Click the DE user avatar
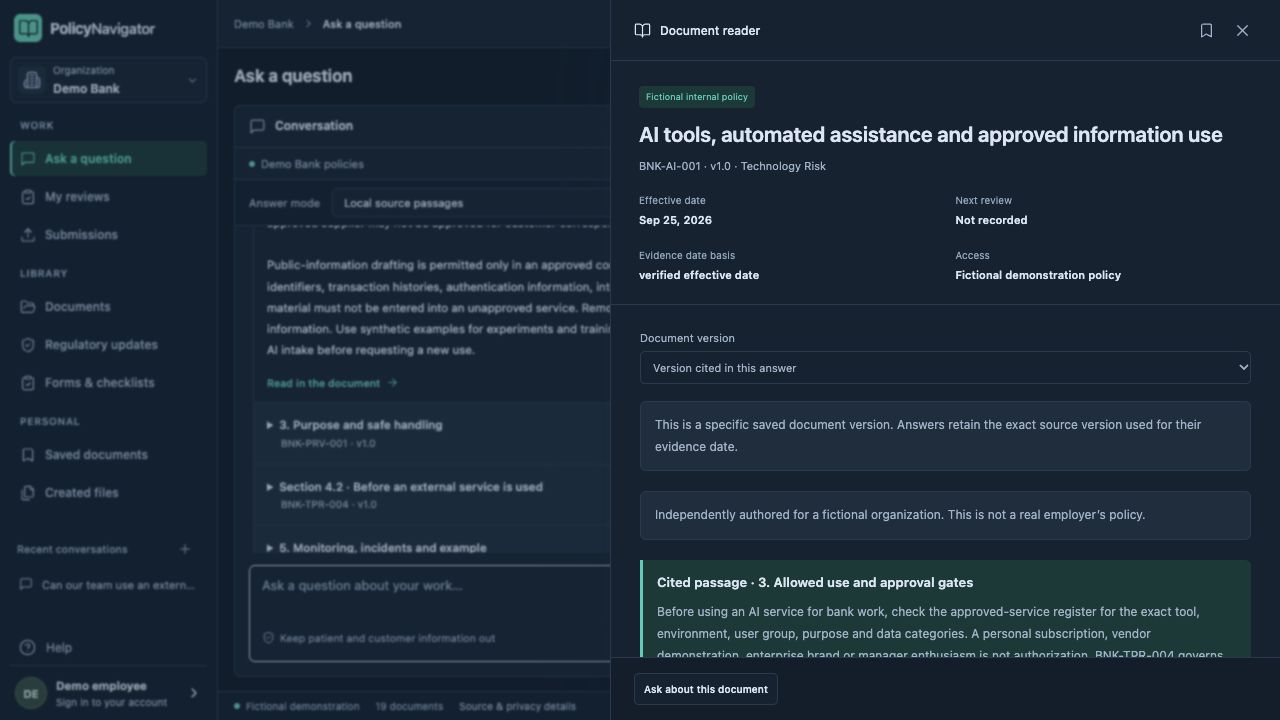Viewport: 1280px width, 720px height. (31, 694)
